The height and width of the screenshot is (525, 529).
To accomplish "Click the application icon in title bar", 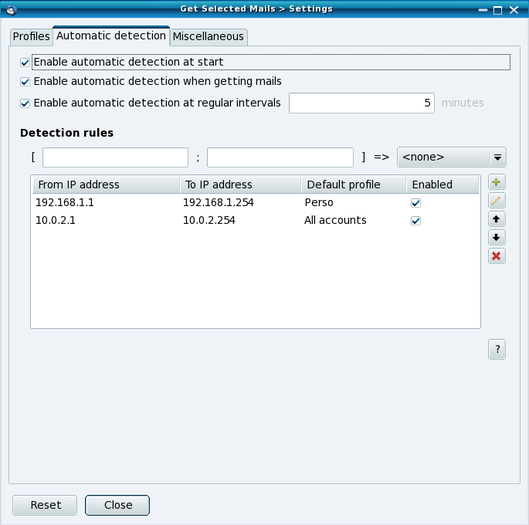I will point(11,9).
